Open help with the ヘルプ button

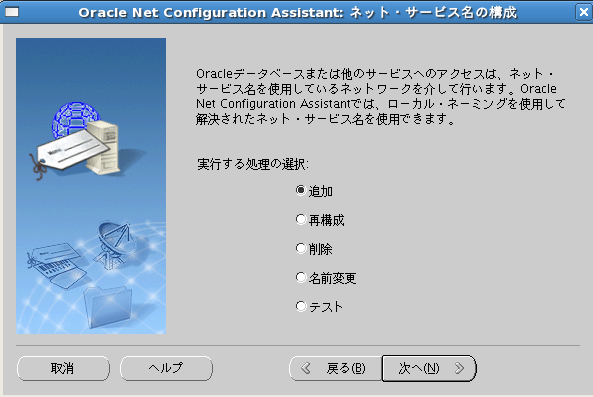click(166, 368)
